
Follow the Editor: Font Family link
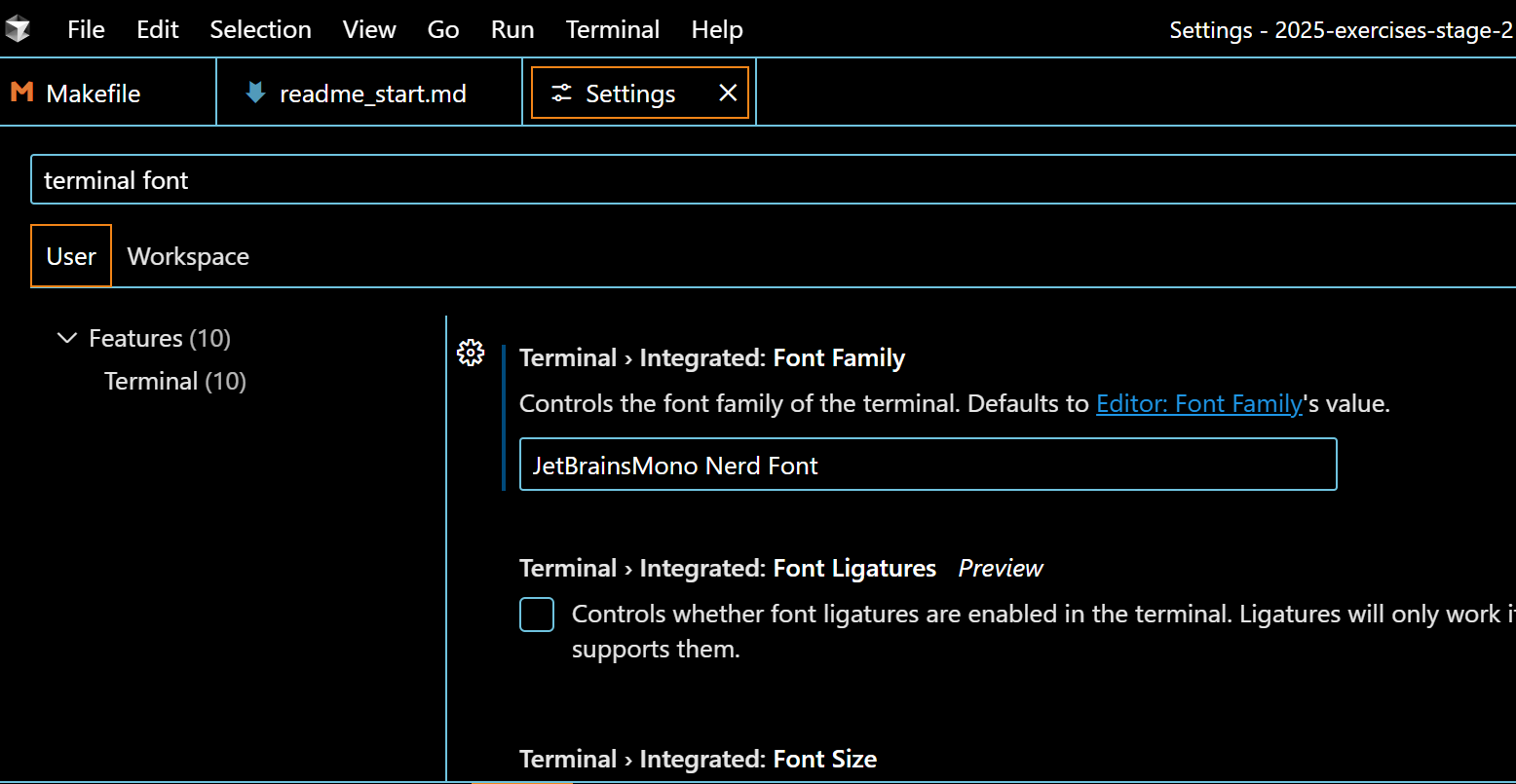point(1198,403)
